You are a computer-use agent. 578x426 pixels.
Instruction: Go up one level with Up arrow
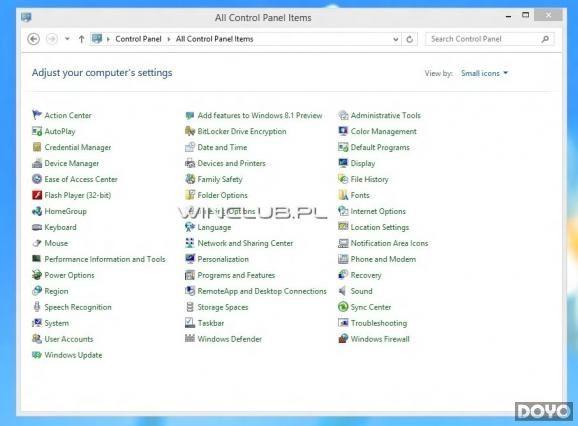pos(81,39)
